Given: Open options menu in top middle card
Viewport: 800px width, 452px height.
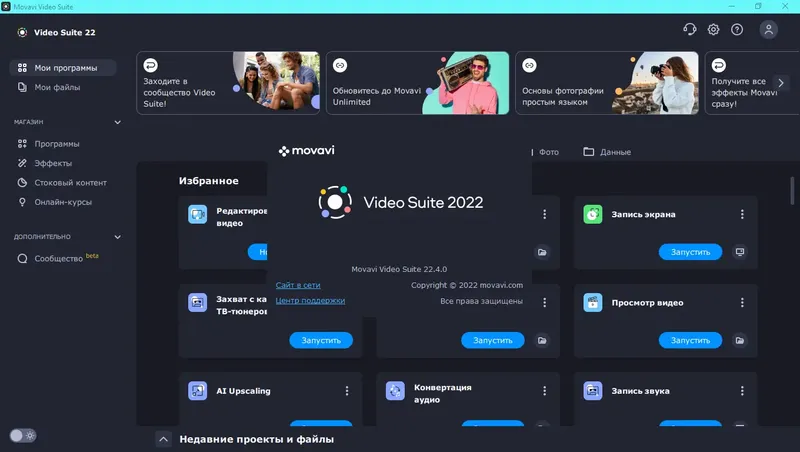Looking at the screenshot, I should (x=544, y=214).
